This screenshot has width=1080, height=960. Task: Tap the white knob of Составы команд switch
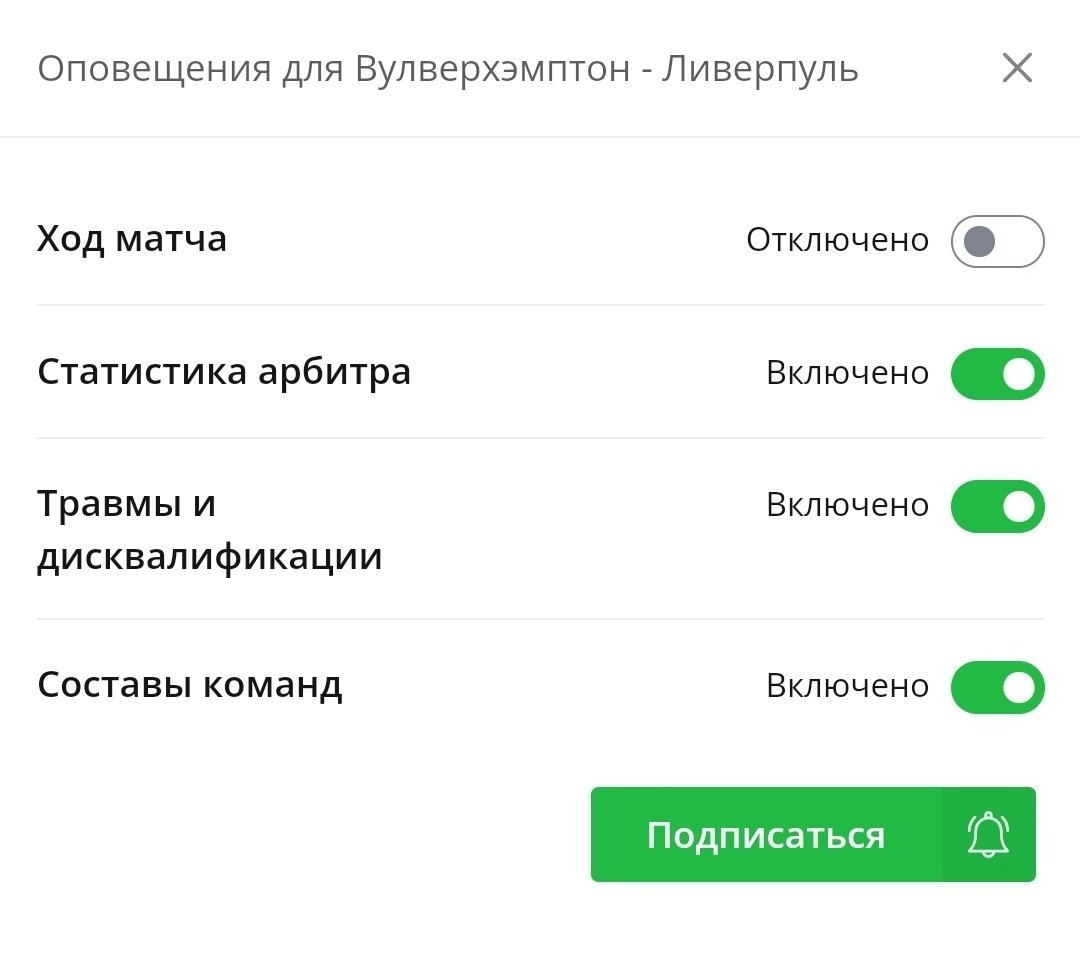(1018, 687)
